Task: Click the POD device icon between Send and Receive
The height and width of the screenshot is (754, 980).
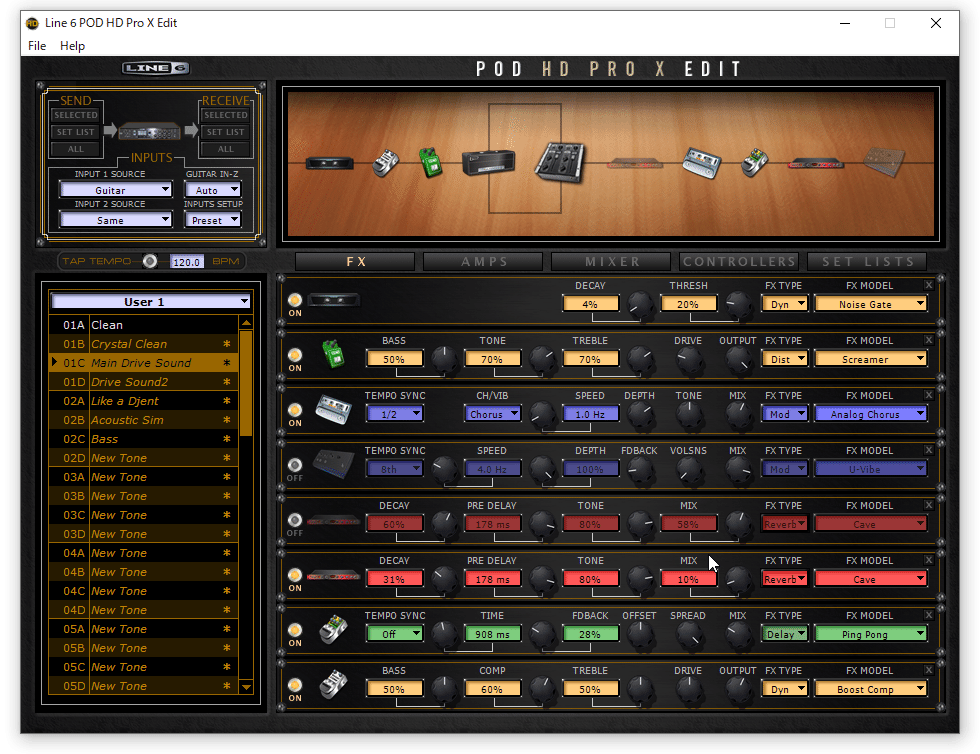Action: click(149, 131)
